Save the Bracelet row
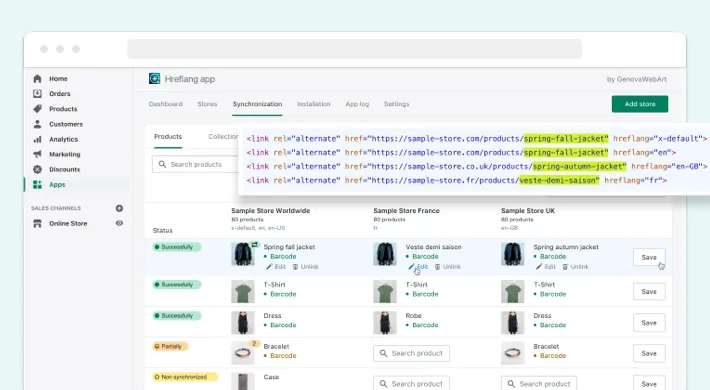Image resolution: width=710 pixels, height=390 pixels. click(x=649, y=353)
